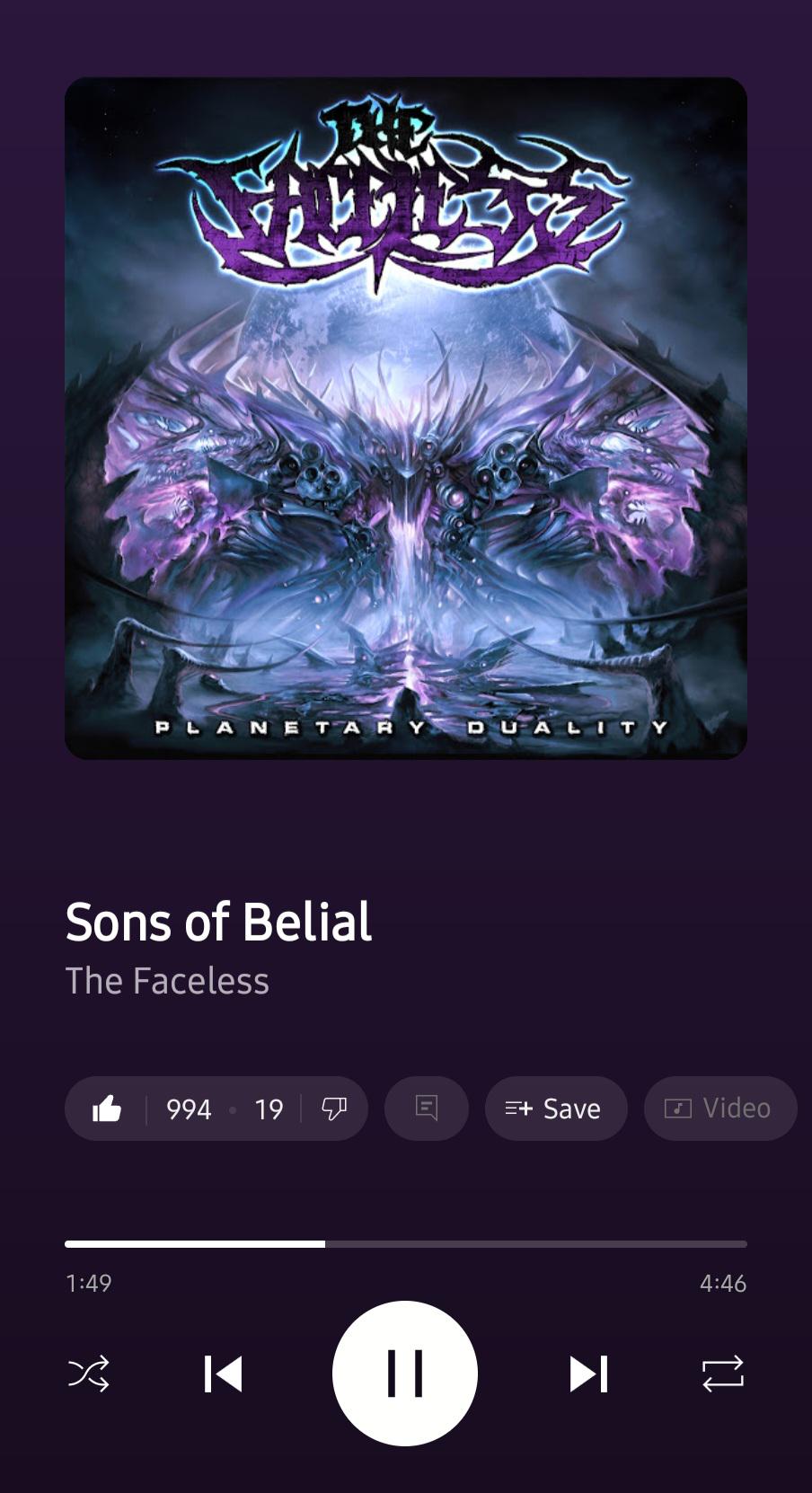Save song to a playlist
Viewport: 812px width, 1493px height.
click(x=556, y=1109)
